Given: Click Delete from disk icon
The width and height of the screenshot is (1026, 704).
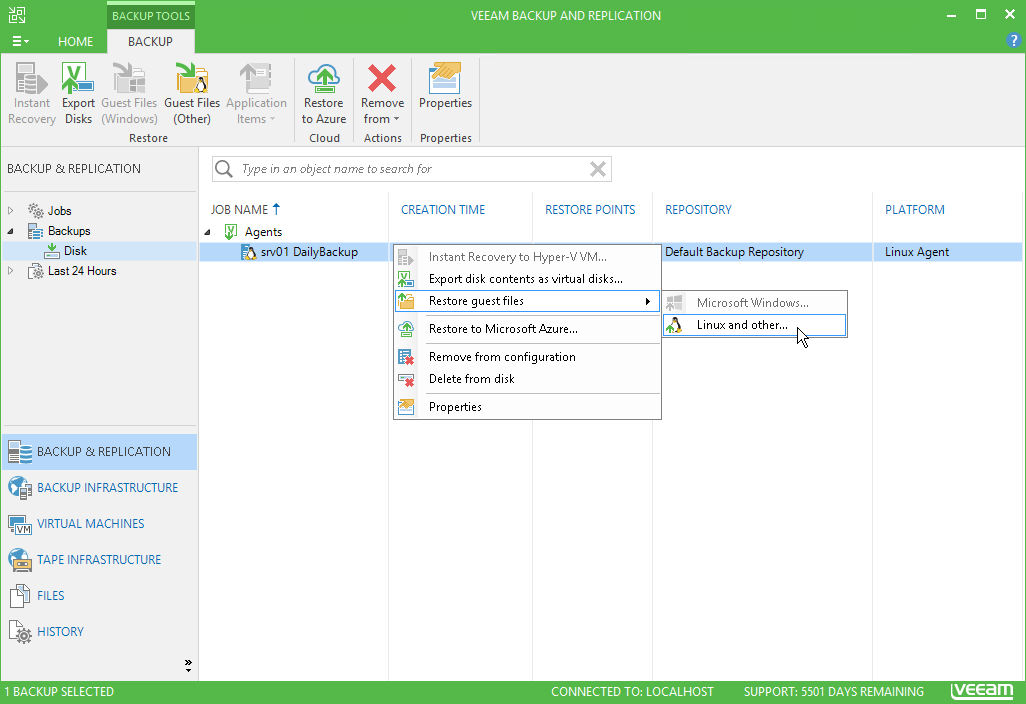Looking at the screenshot, I should click(x=406, y=379).
